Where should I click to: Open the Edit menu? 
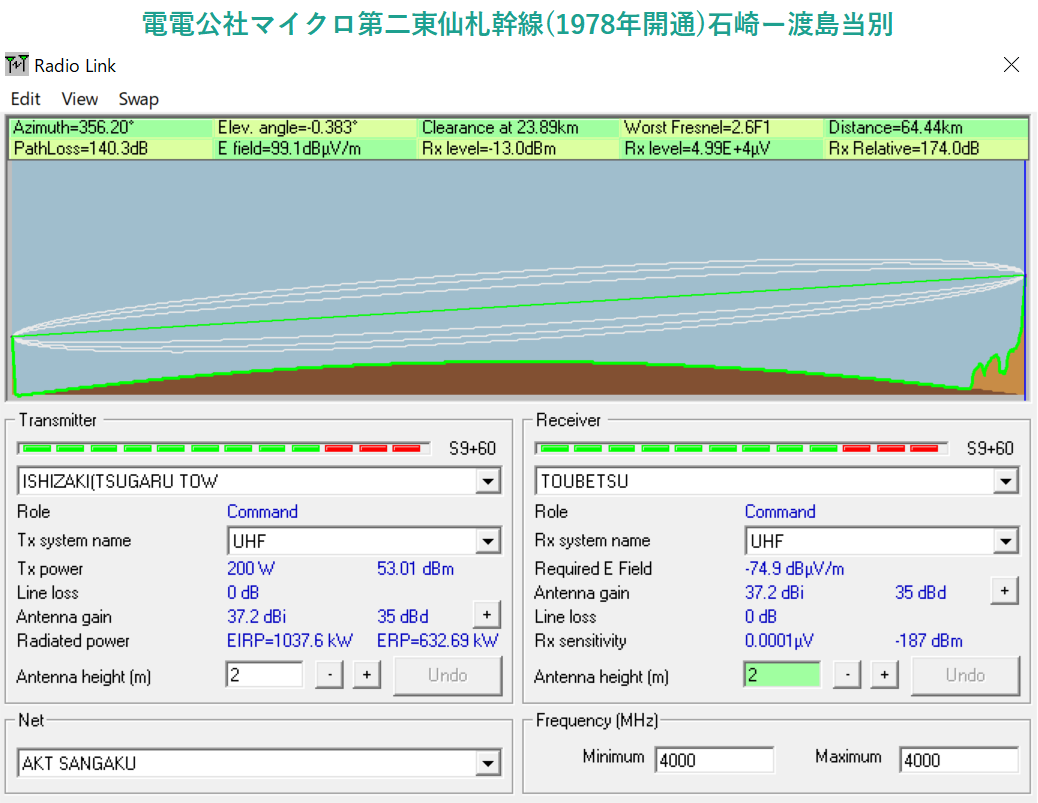click(x=25, y=99)
